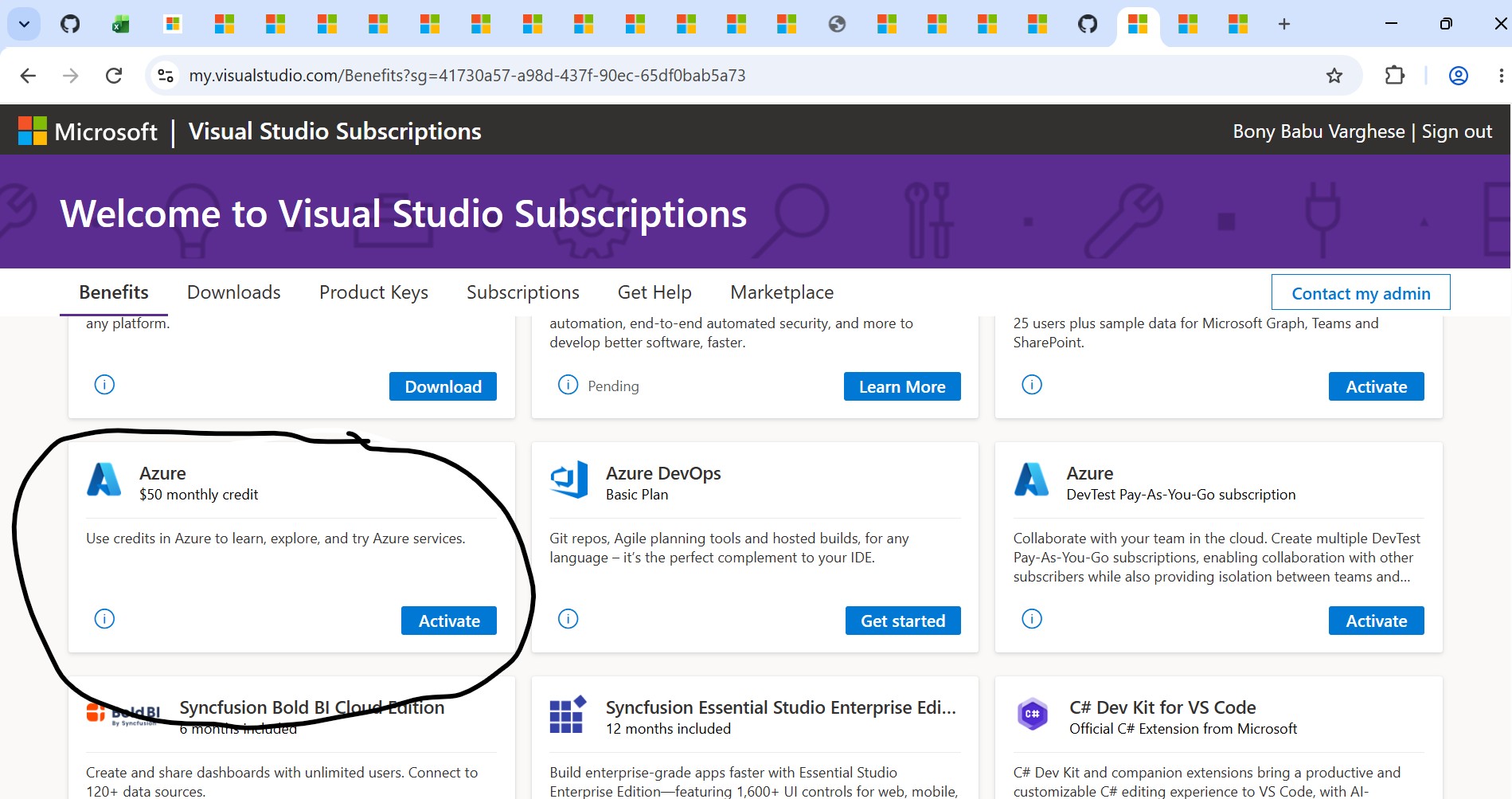Click the Download button
Screen dimensions: 1512x799
pos(443,386)
